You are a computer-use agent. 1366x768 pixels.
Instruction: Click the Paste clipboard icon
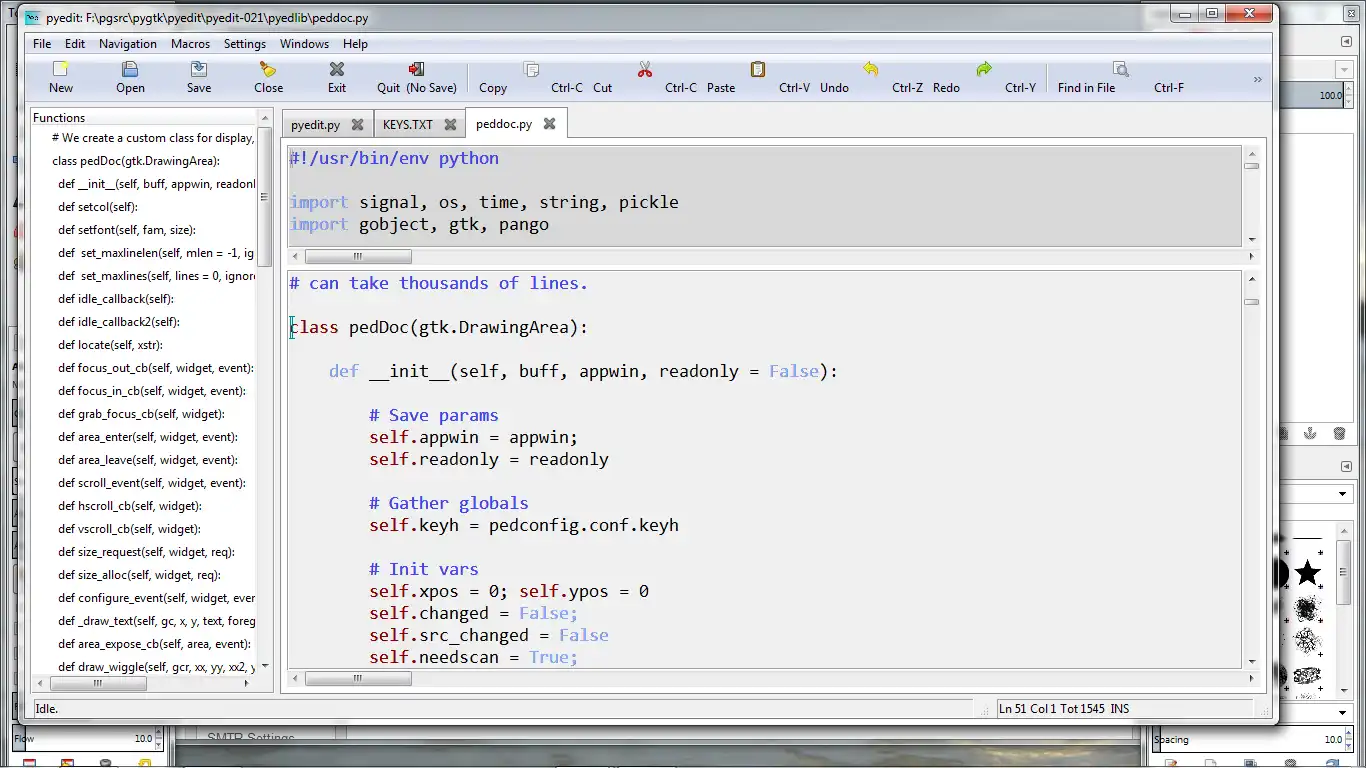point(758,69)
